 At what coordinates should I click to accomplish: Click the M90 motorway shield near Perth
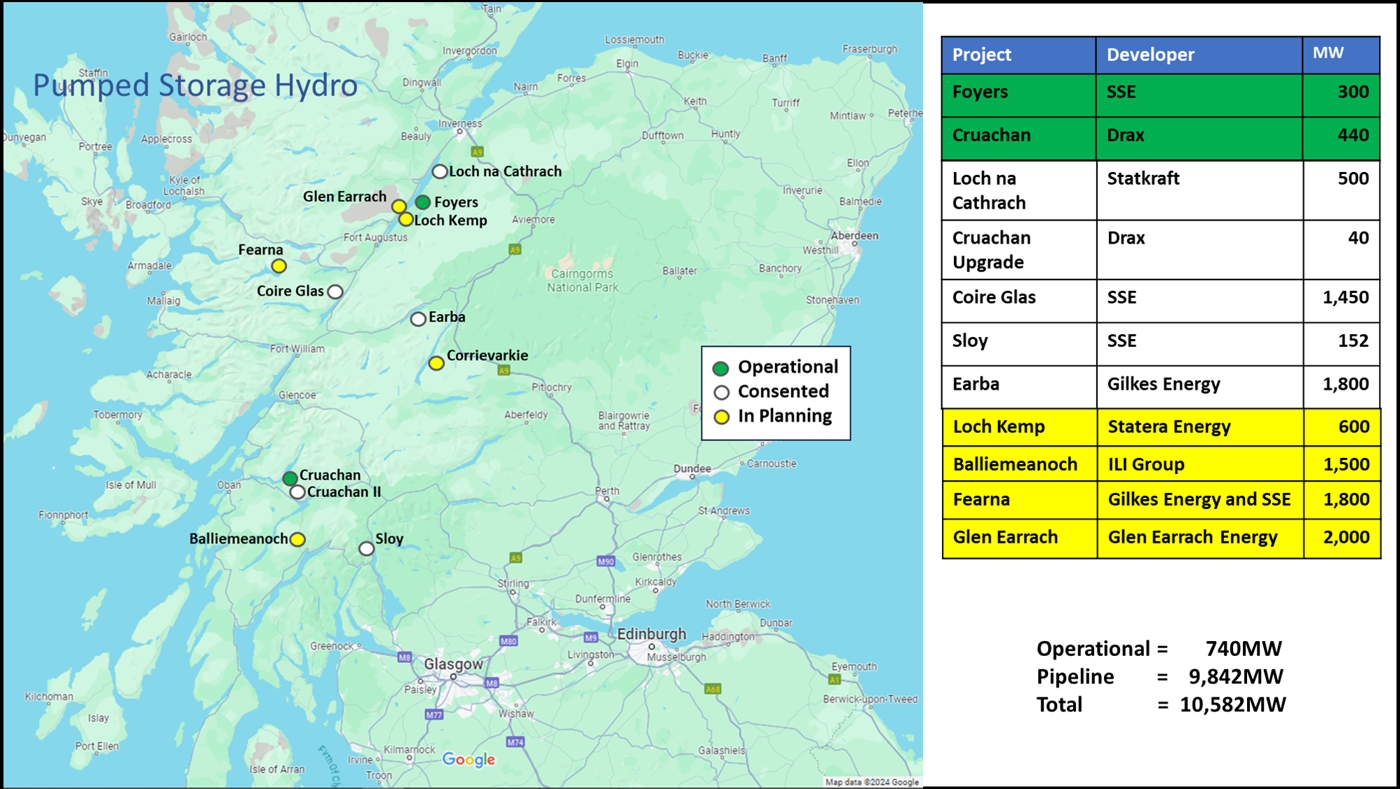(606, 562)
